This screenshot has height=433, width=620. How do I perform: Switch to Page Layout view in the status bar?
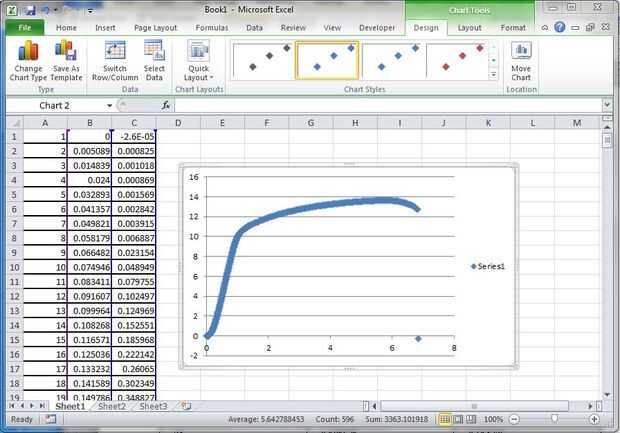458,419
